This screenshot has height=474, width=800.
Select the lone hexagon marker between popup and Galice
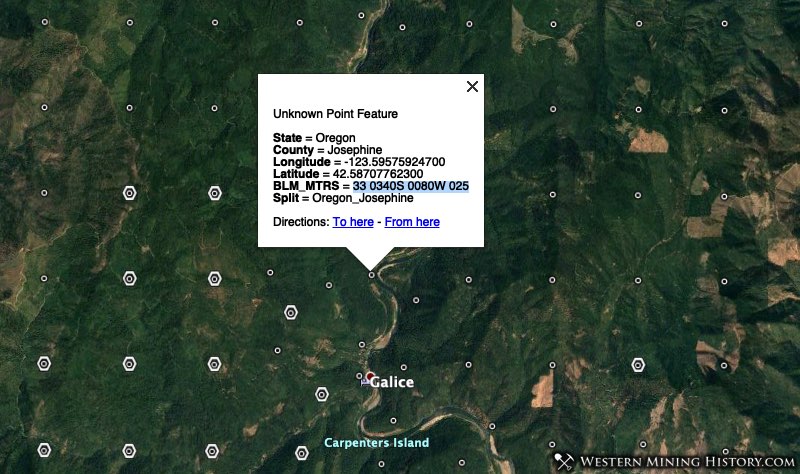(291, 312)
